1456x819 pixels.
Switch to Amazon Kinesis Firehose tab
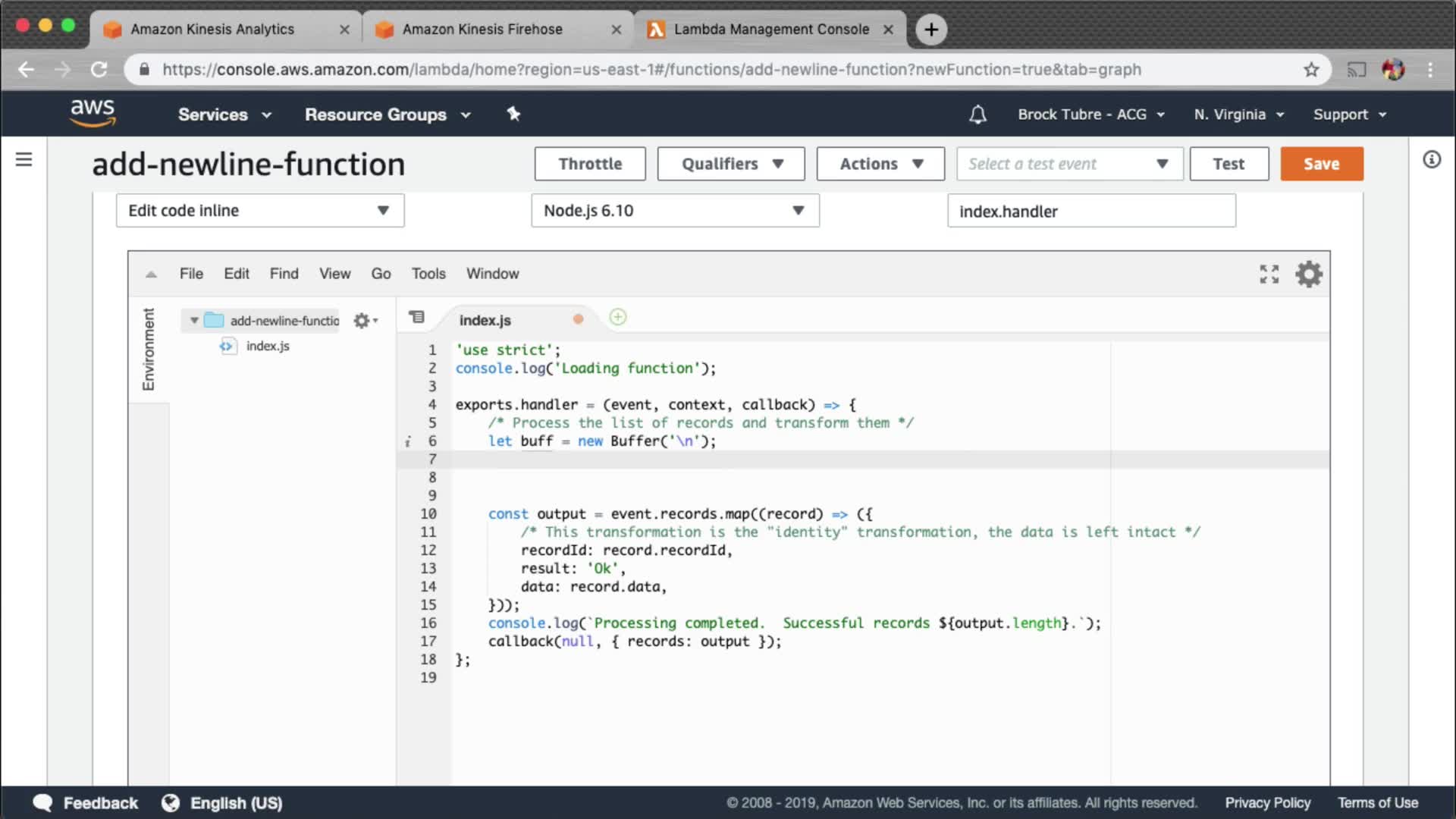pos(482,29)
